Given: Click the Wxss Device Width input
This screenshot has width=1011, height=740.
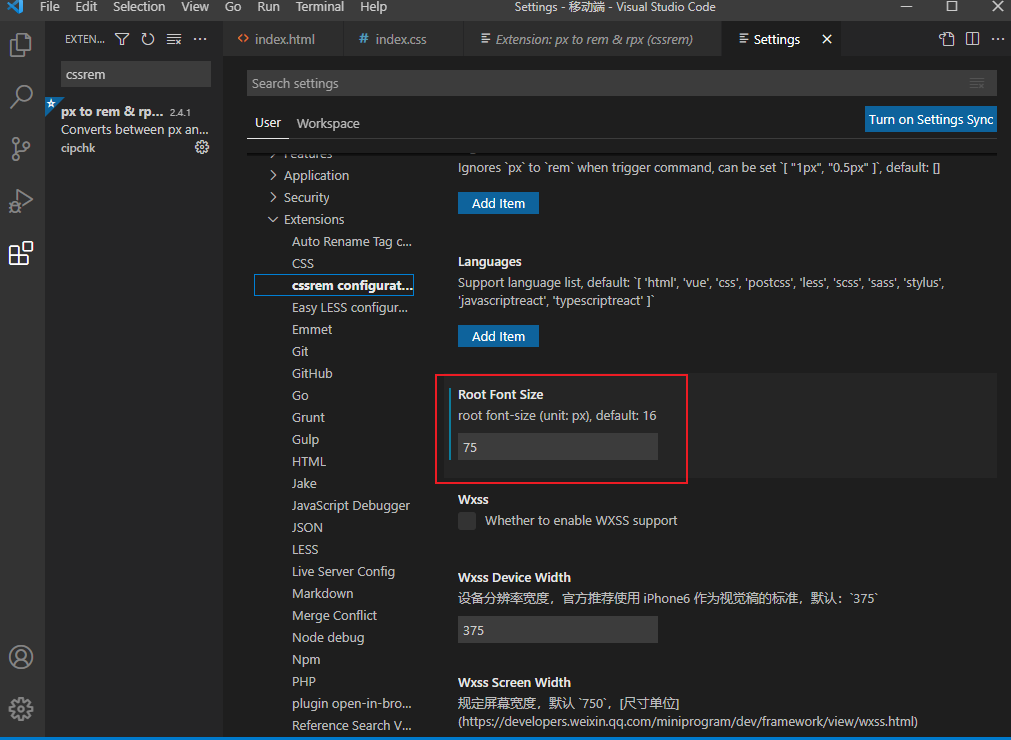Looking at the screenshot, I should click(x=558, y=630).
